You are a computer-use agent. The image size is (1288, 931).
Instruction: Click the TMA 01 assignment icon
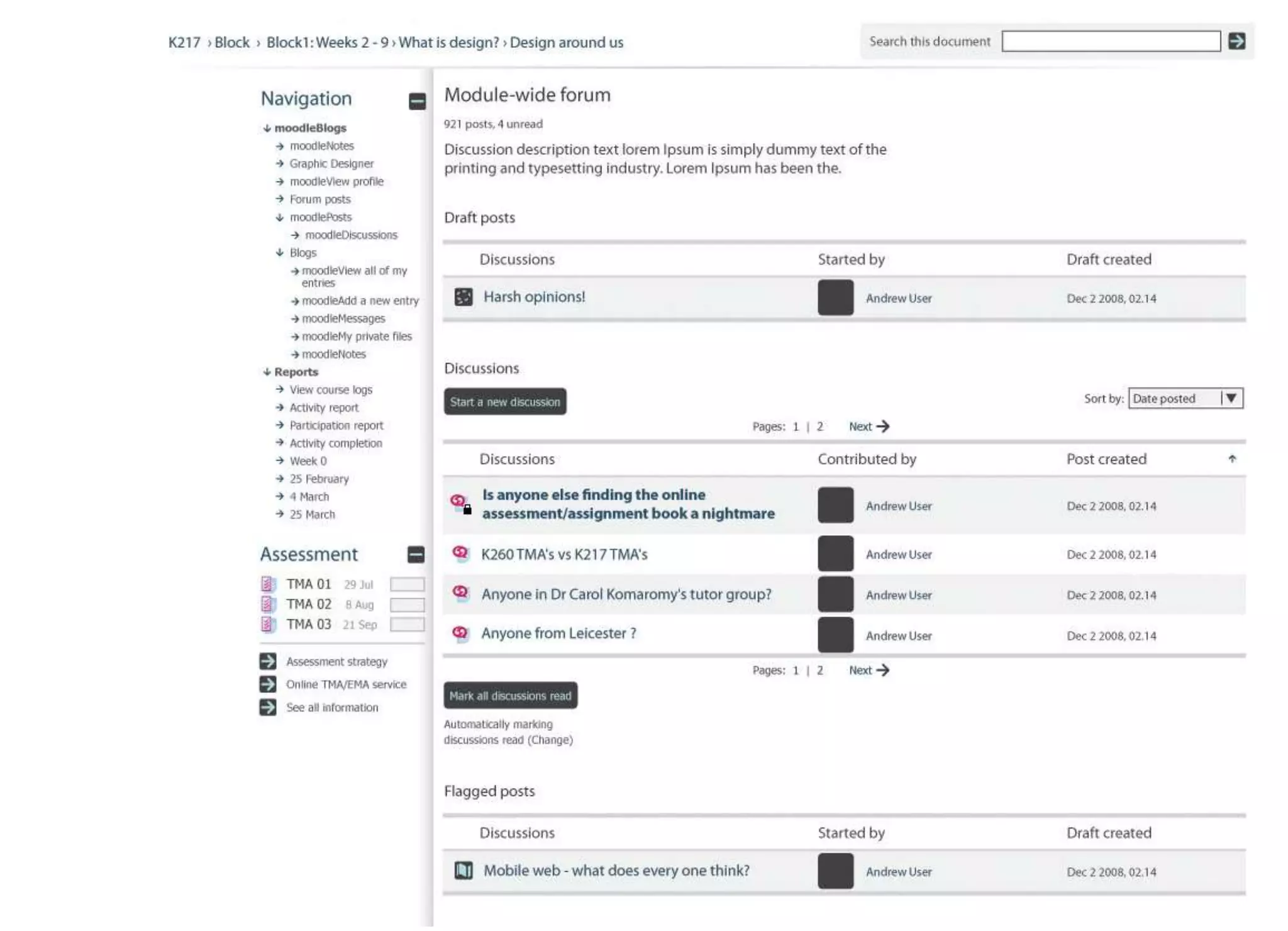pyautogui.click(x=268, y=584)
